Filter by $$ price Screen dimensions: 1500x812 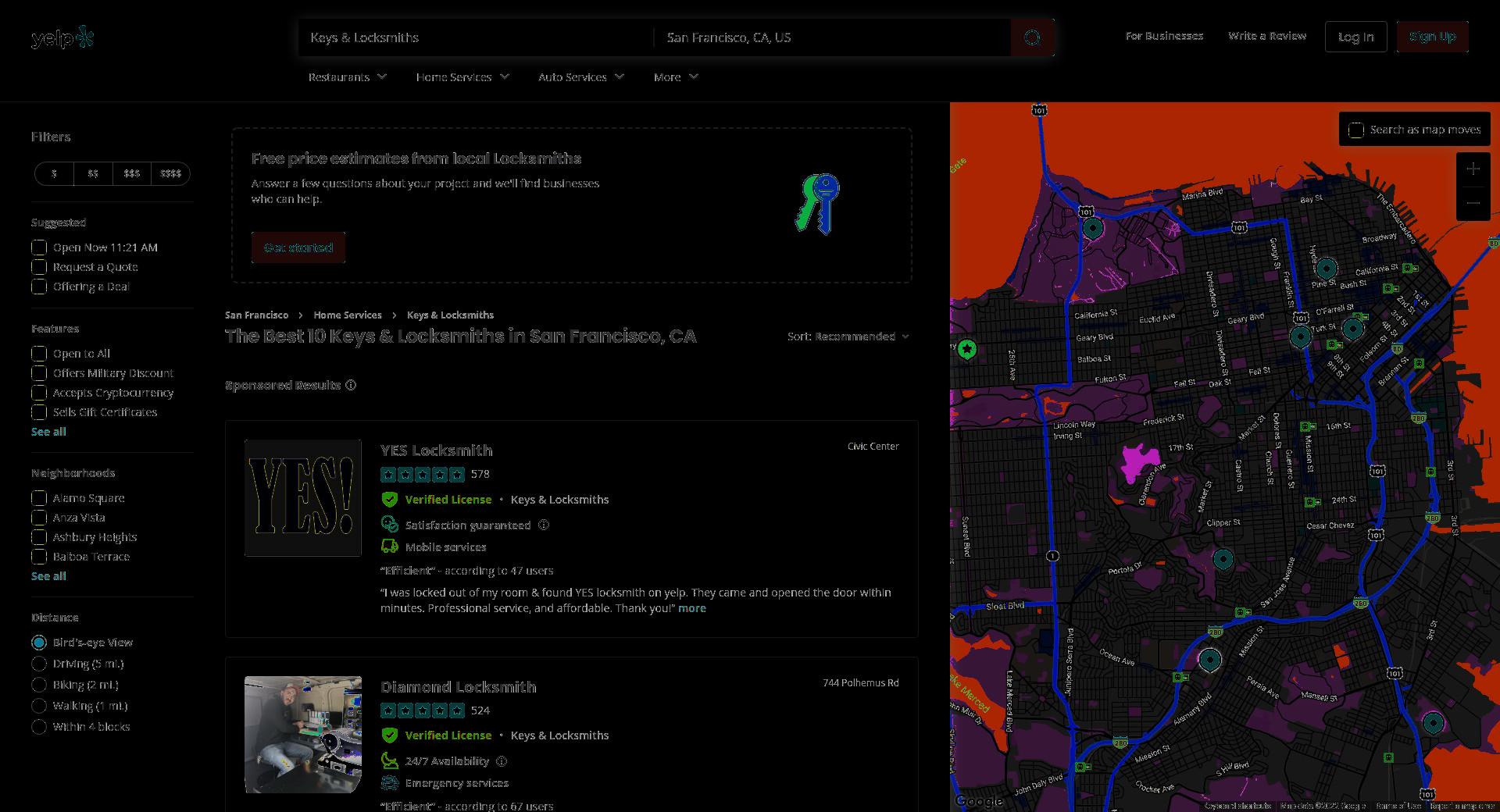coord(93,173)
